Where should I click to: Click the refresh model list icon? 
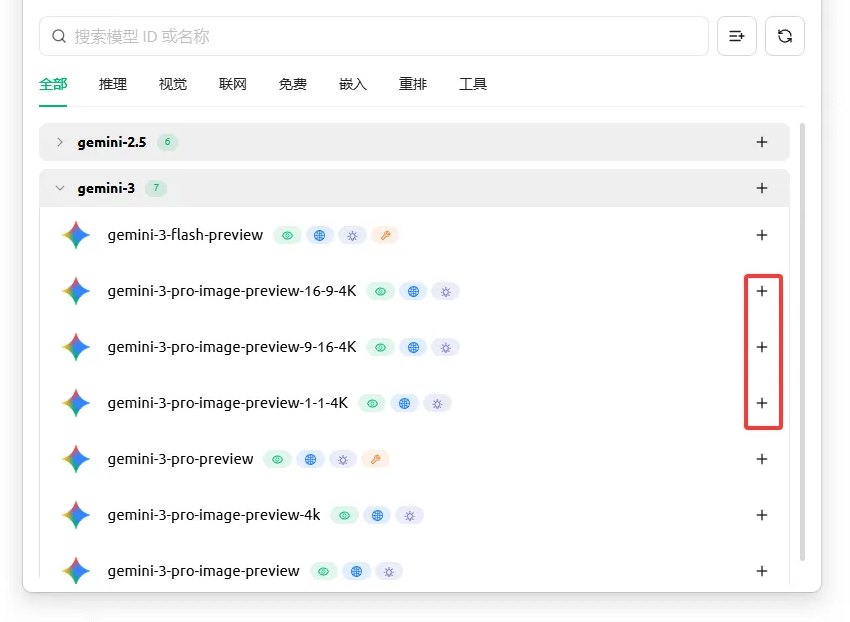[784, 36]
